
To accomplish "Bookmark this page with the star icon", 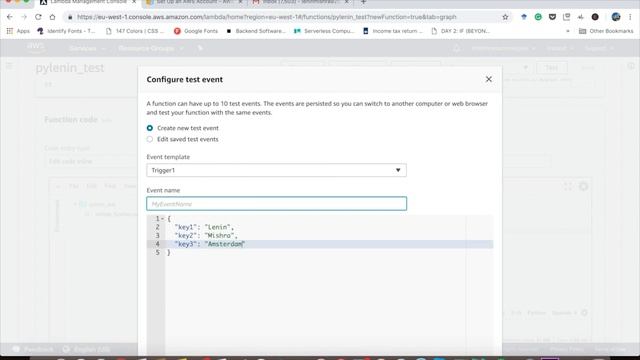I will coord(505,17).
